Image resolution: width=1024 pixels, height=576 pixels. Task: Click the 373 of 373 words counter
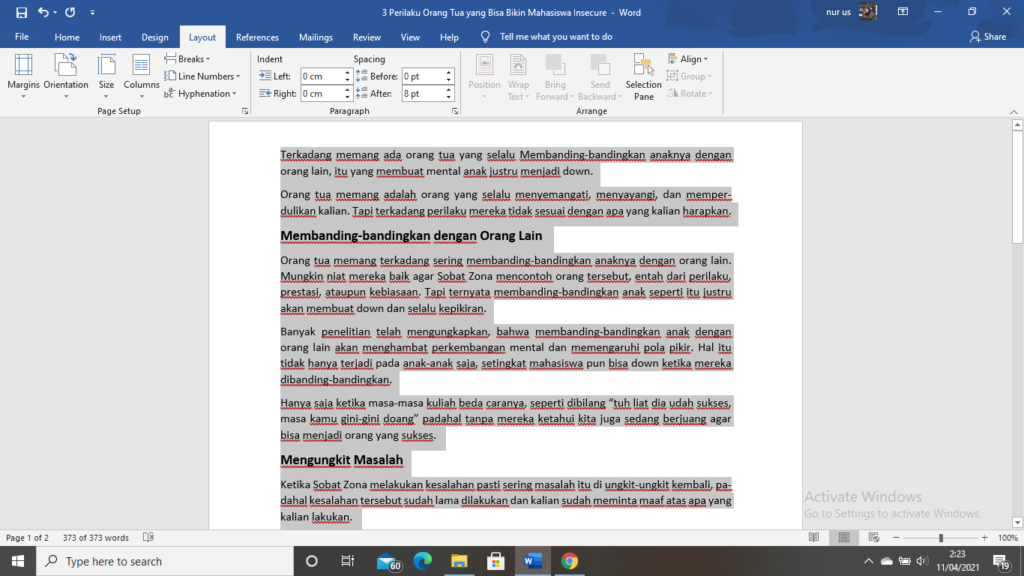coord(95,537)
